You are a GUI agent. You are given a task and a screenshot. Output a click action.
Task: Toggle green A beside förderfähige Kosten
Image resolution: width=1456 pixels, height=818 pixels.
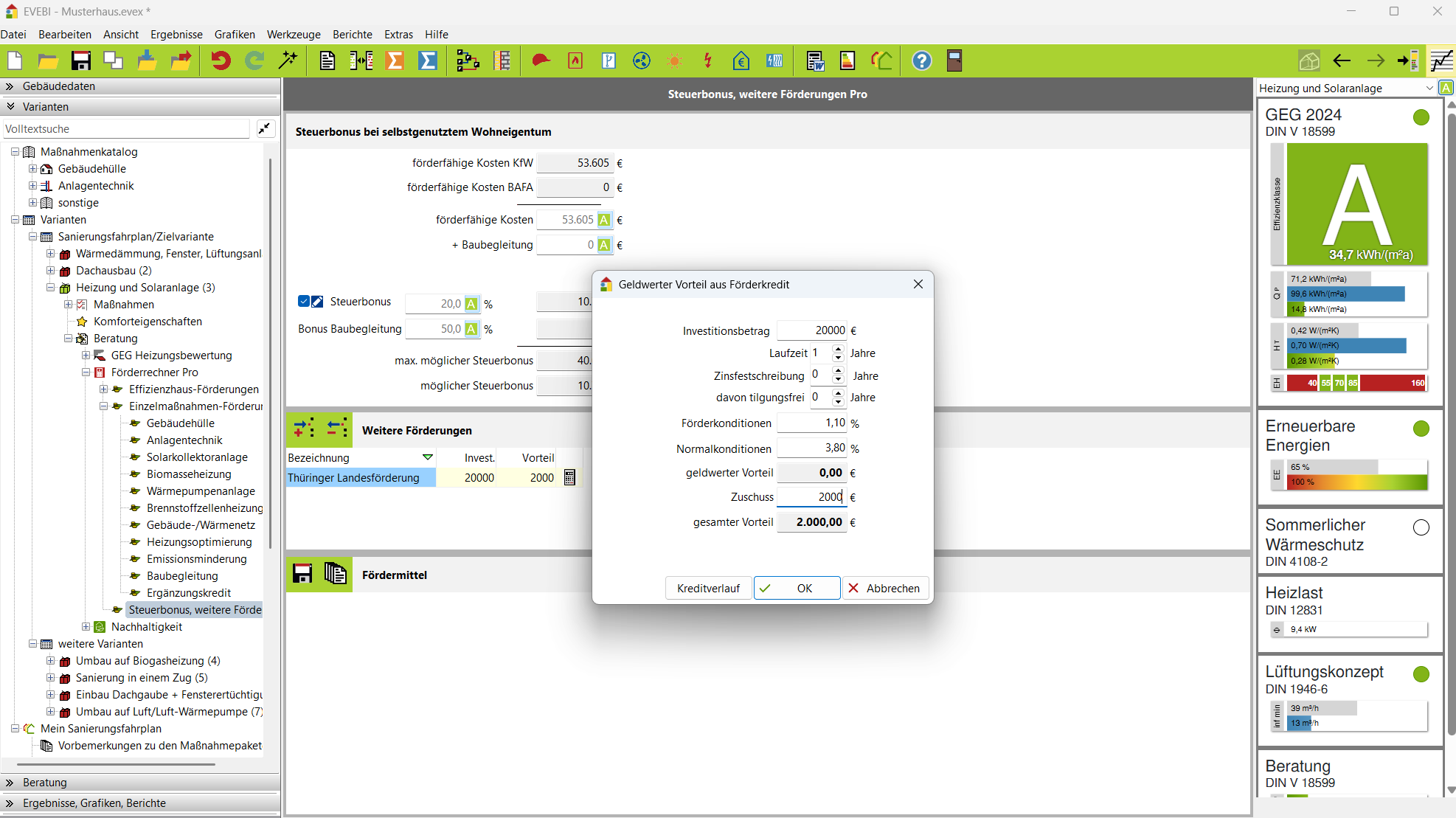pyautogui.click(x=604, y=220)
